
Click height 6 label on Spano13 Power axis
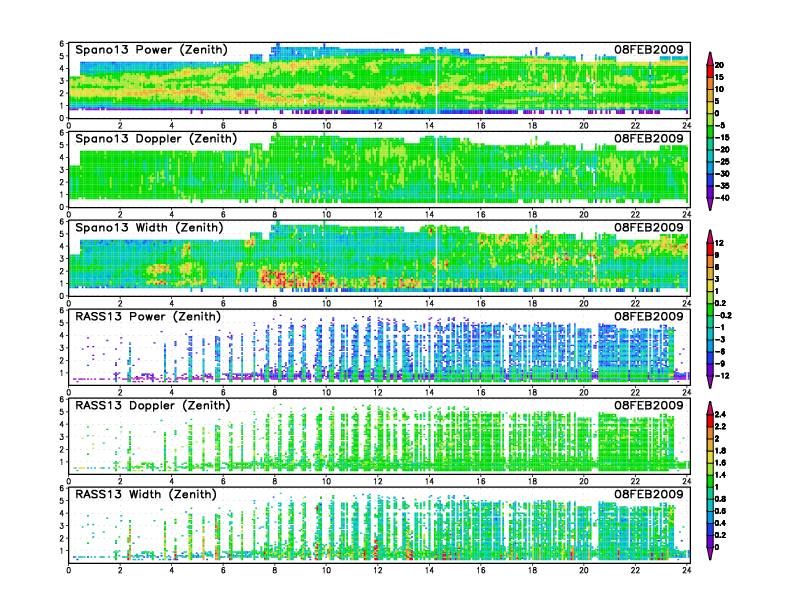(x=62, y=44)
